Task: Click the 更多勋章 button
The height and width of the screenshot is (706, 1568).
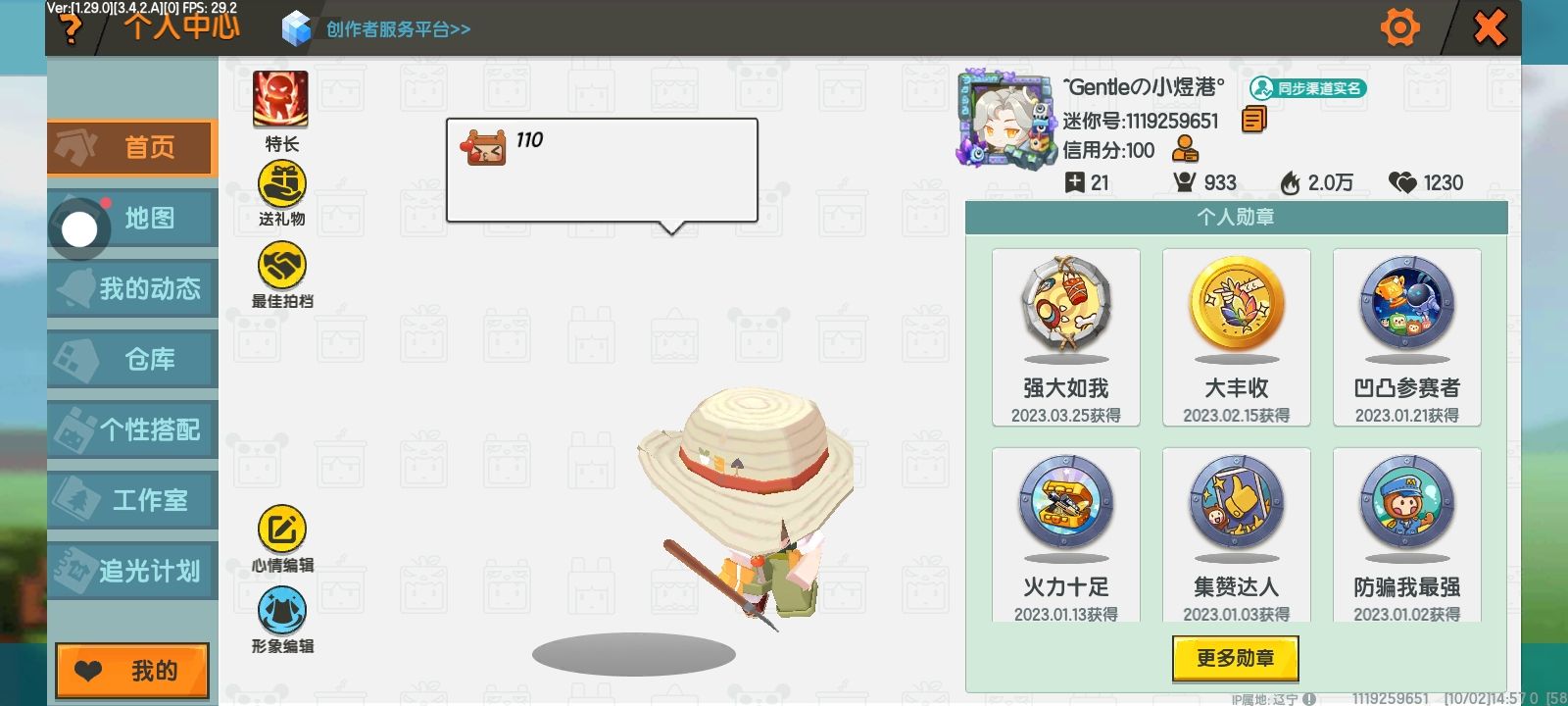Action: pos(1235,658)
